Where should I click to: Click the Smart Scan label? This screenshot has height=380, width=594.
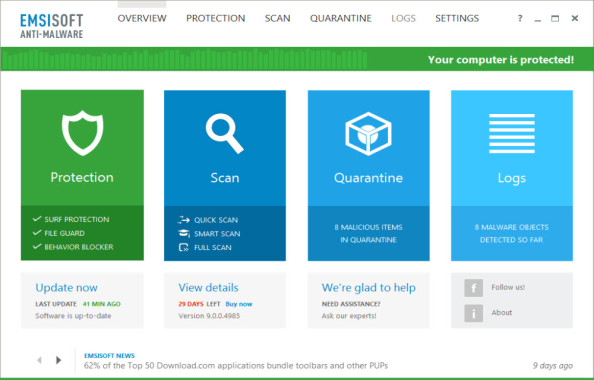coord(217,234)
